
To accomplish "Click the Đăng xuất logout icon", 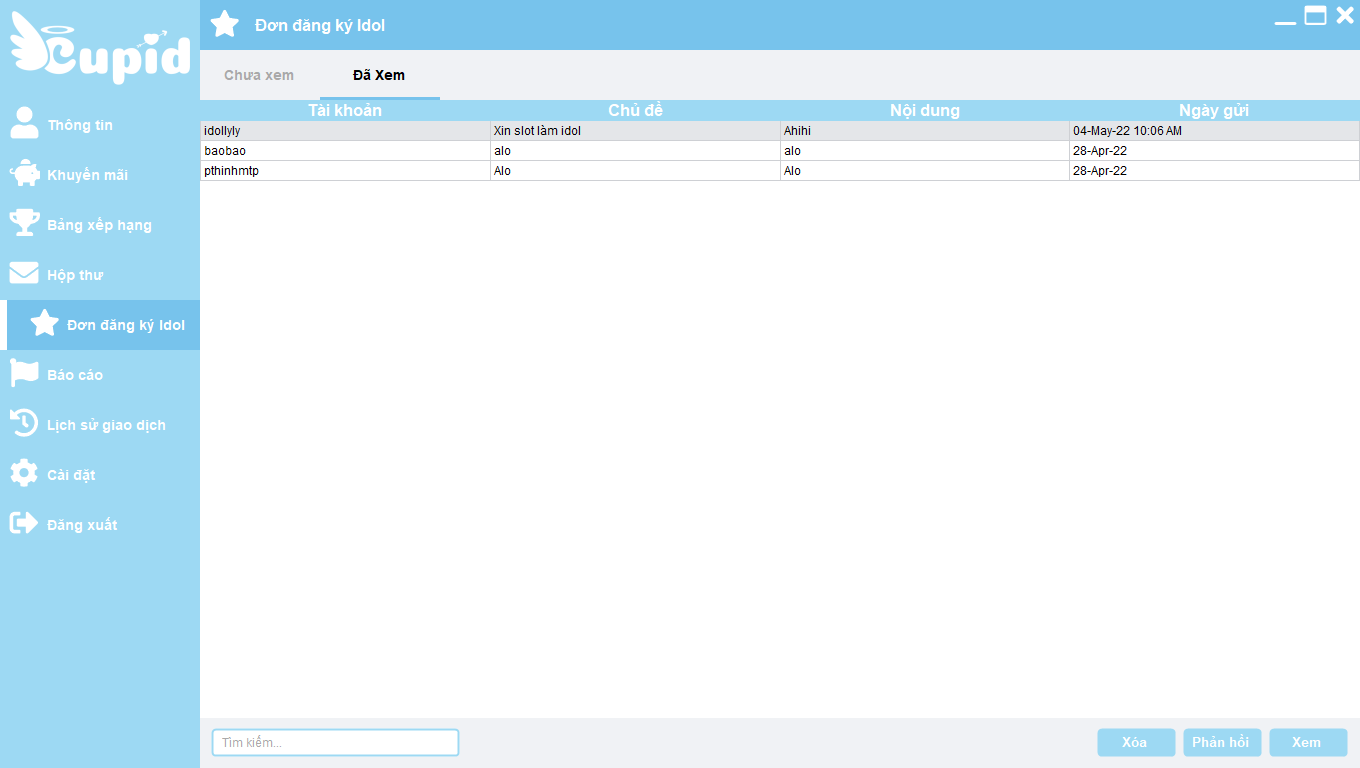I will [x=24, y=523].
